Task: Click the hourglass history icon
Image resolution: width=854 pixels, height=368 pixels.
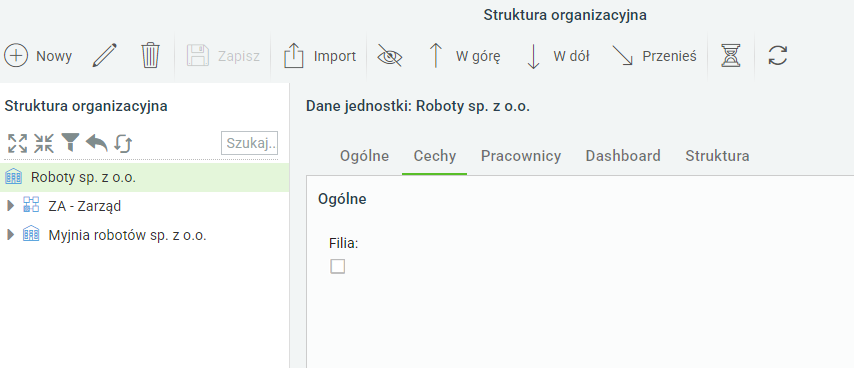Action: click(x=731, y=56)
